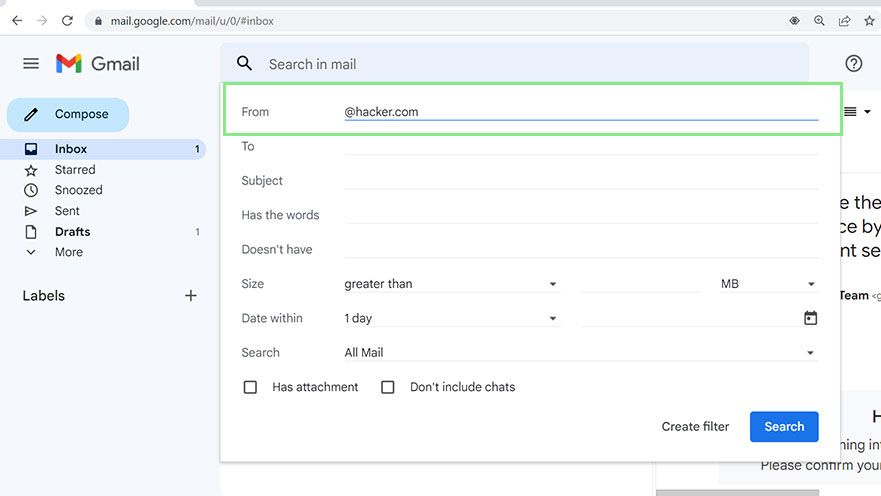Expand the Size 'greater than' dropdown
Image resolution: width=881 pixels, height=496 pixels.
tap(450, 284)
